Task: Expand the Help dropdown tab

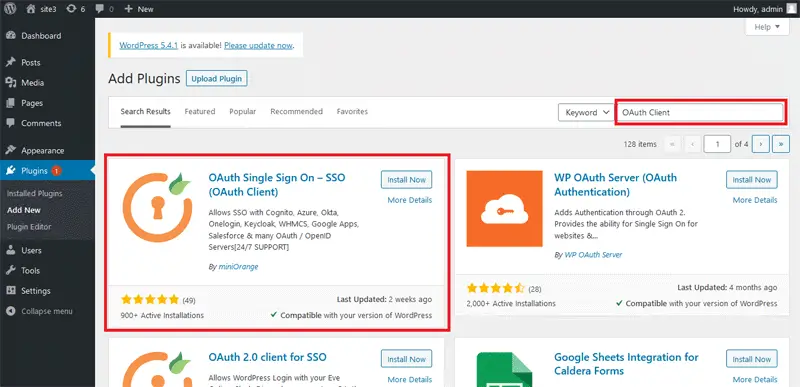Action: [x=767, y=27]
